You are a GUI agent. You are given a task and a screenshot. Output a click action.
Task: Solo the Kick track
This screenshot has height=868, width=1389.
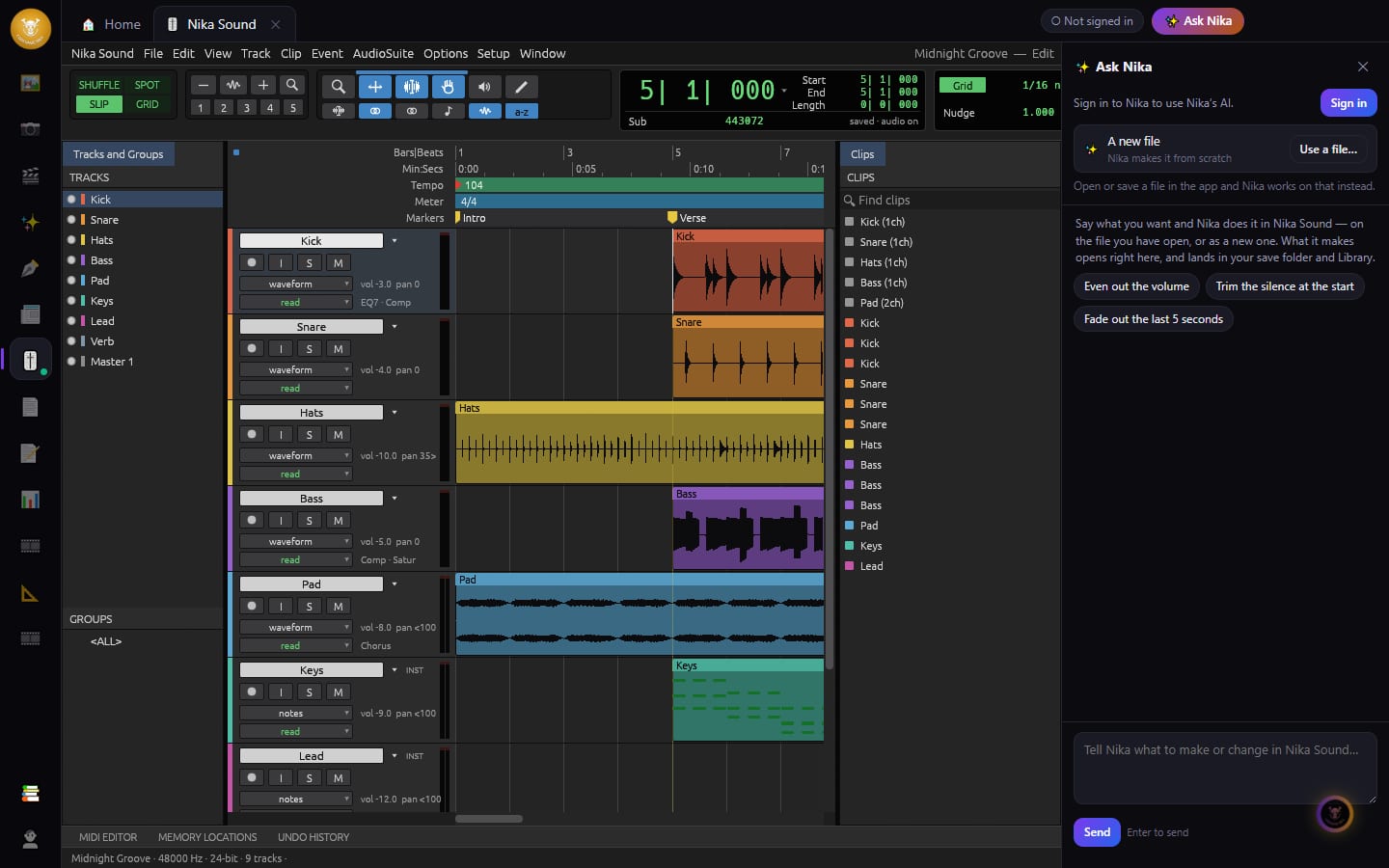click(309, 262)
